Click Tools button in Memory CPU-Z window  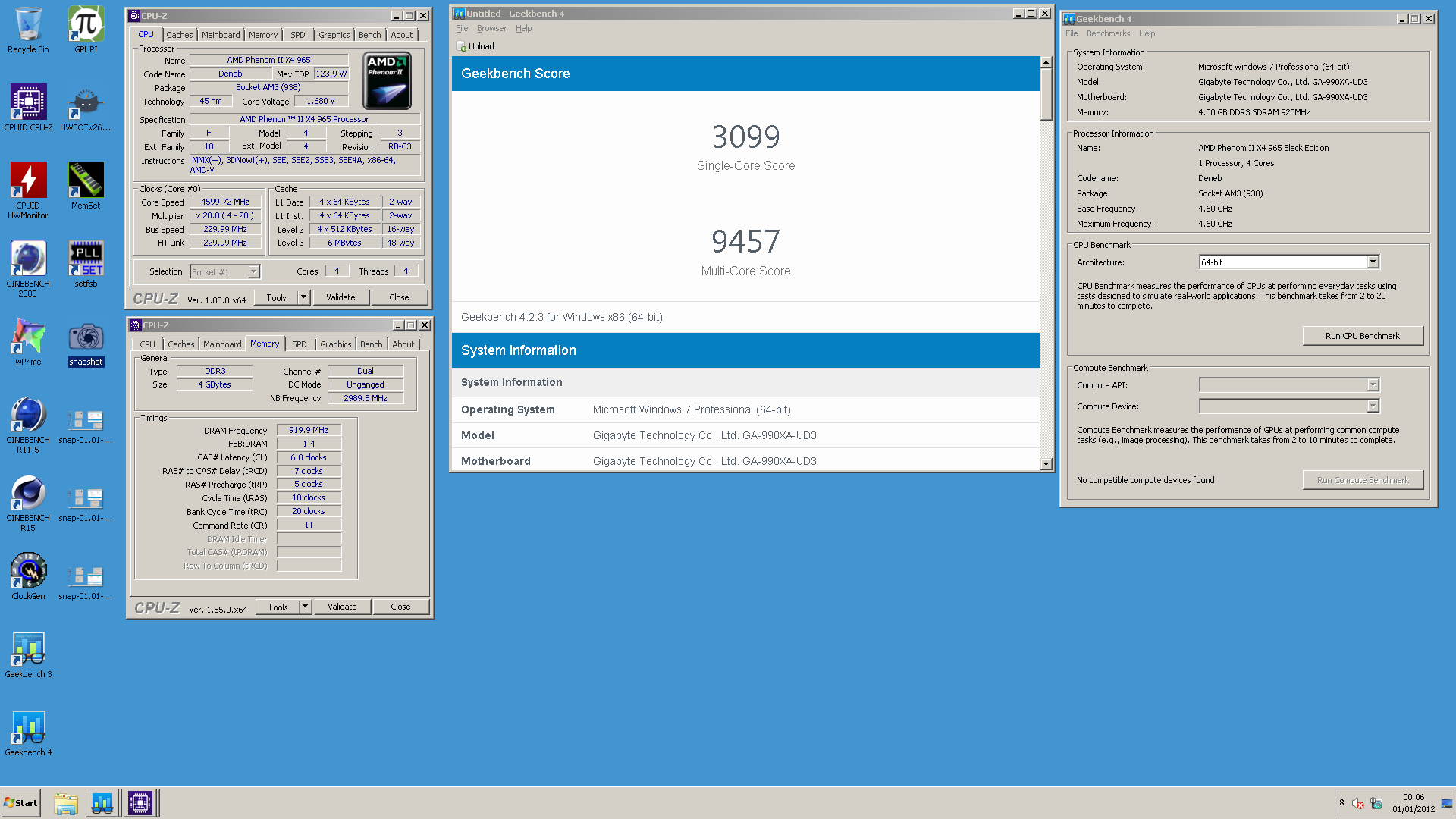[x=278, y=607]
